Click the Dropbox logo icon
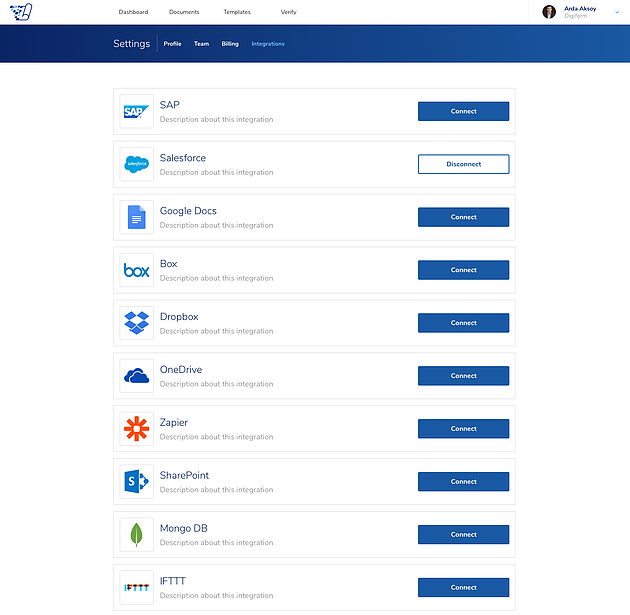The height and width of the screenshot is (615, 630). click(137, 323)
